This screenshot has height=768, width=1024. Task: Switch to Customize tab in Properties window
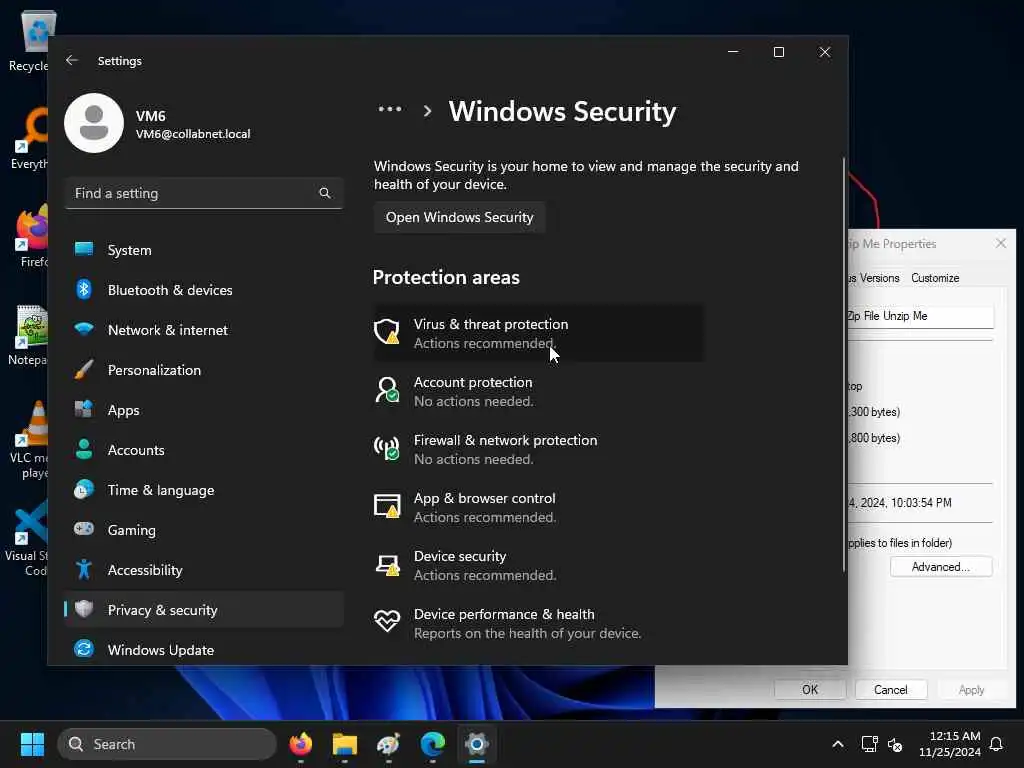935,278
